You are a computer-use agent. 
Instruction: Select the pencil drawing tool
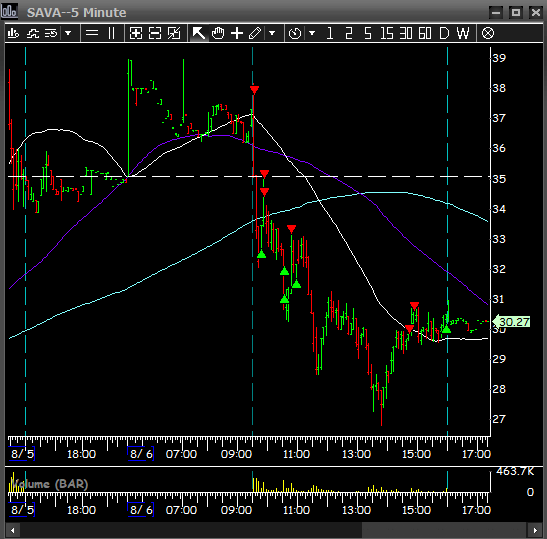[x=255, y=33]
